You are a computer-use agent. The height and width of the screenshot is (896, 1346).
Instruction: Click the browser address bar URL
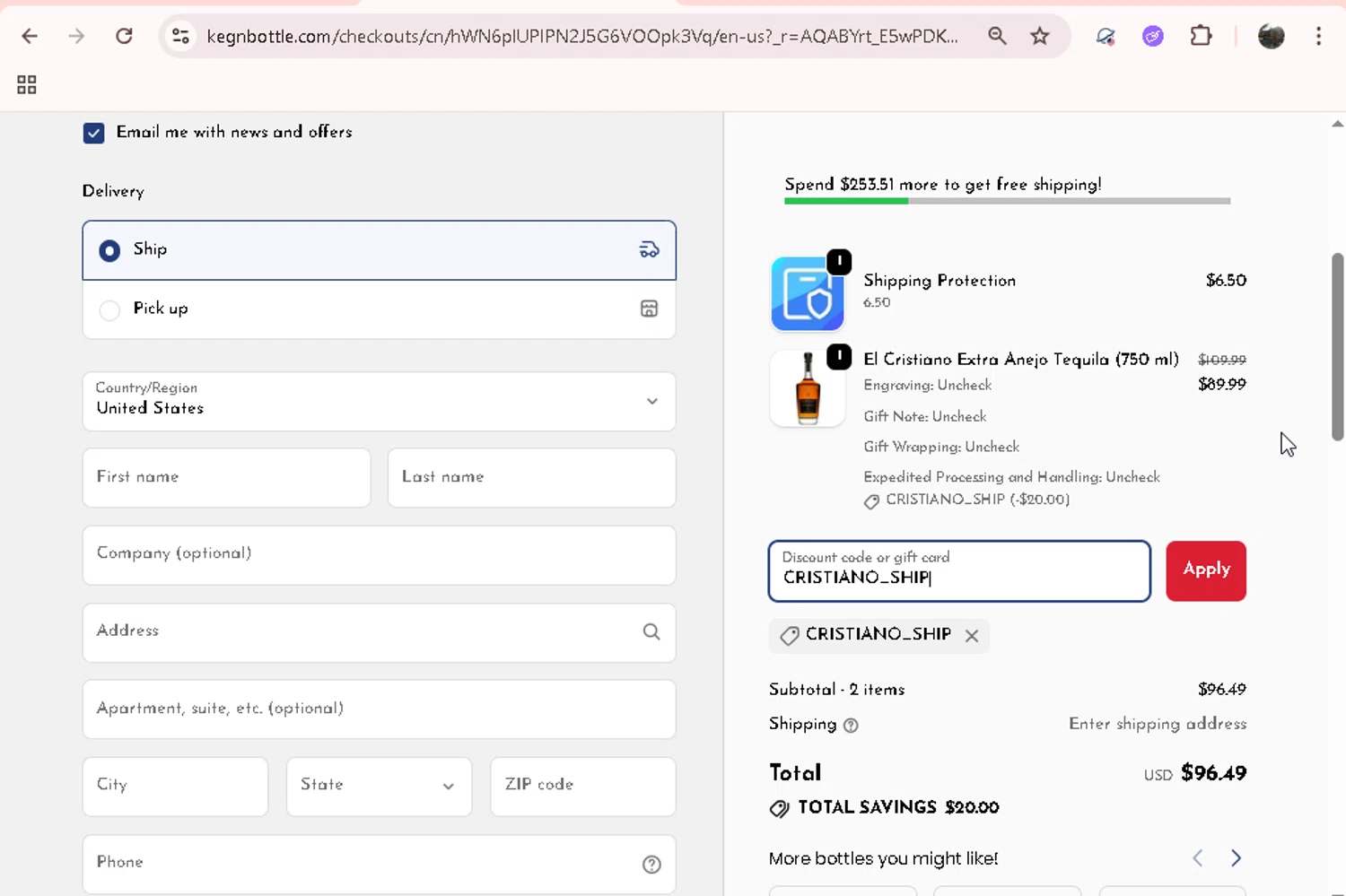[x=581, y=36]
